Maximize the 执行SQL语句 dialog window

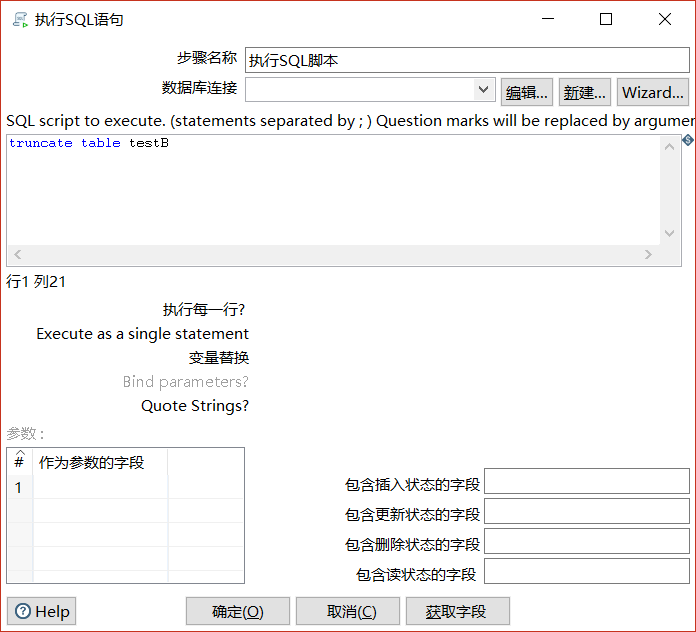point(605,19)
